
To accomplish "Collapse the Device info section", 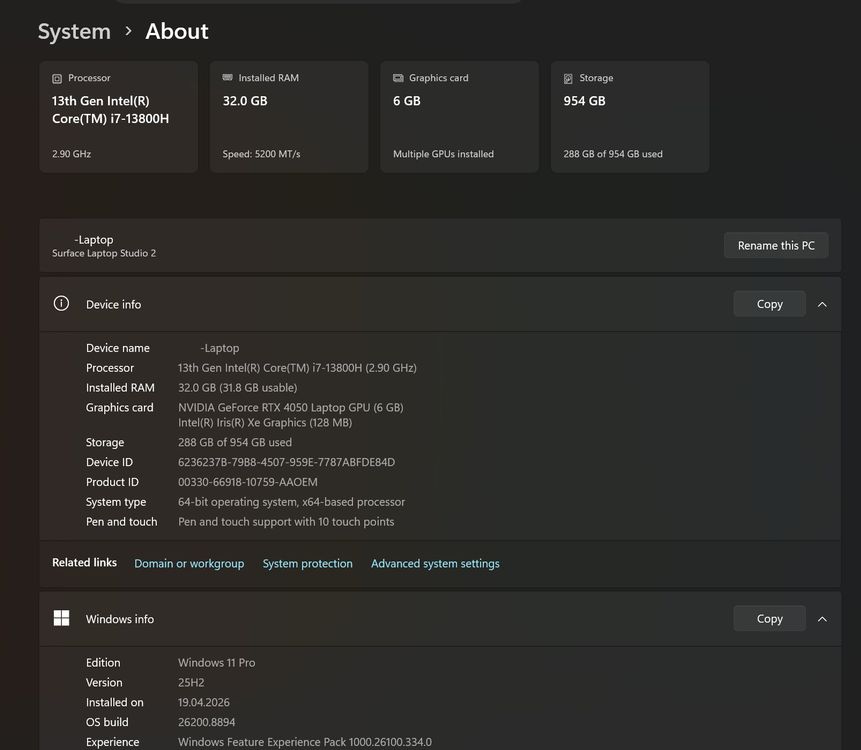I will click(x=822, y=304).
